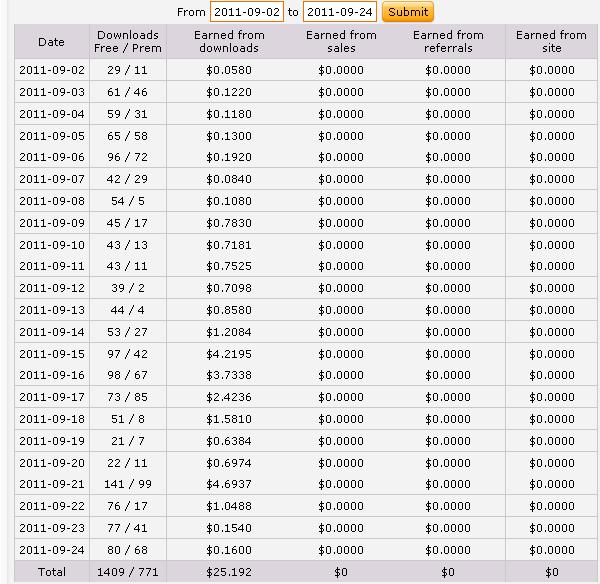Click downloads count 96 / 72
The height and width of the screenshot is (584, 600).
pyautogui.click(x=127, y=157)
